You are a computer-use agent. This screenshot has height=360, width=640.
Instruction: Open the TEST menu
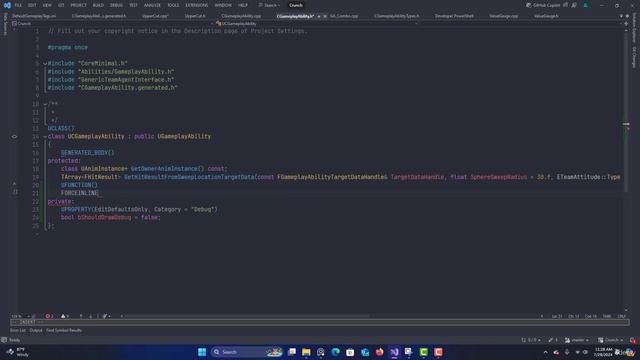click(x=133, y=5)
